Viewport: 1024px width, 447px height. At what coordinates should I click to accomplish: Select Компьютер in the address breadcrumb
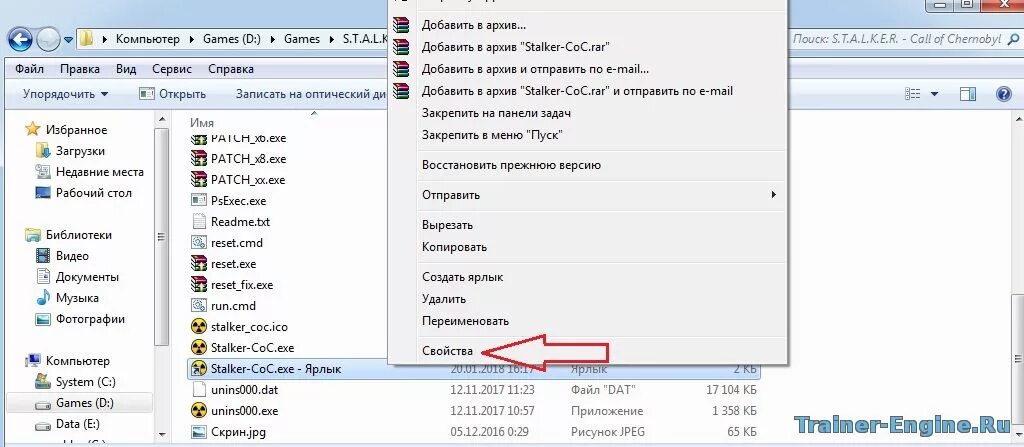tap(148, 39)
